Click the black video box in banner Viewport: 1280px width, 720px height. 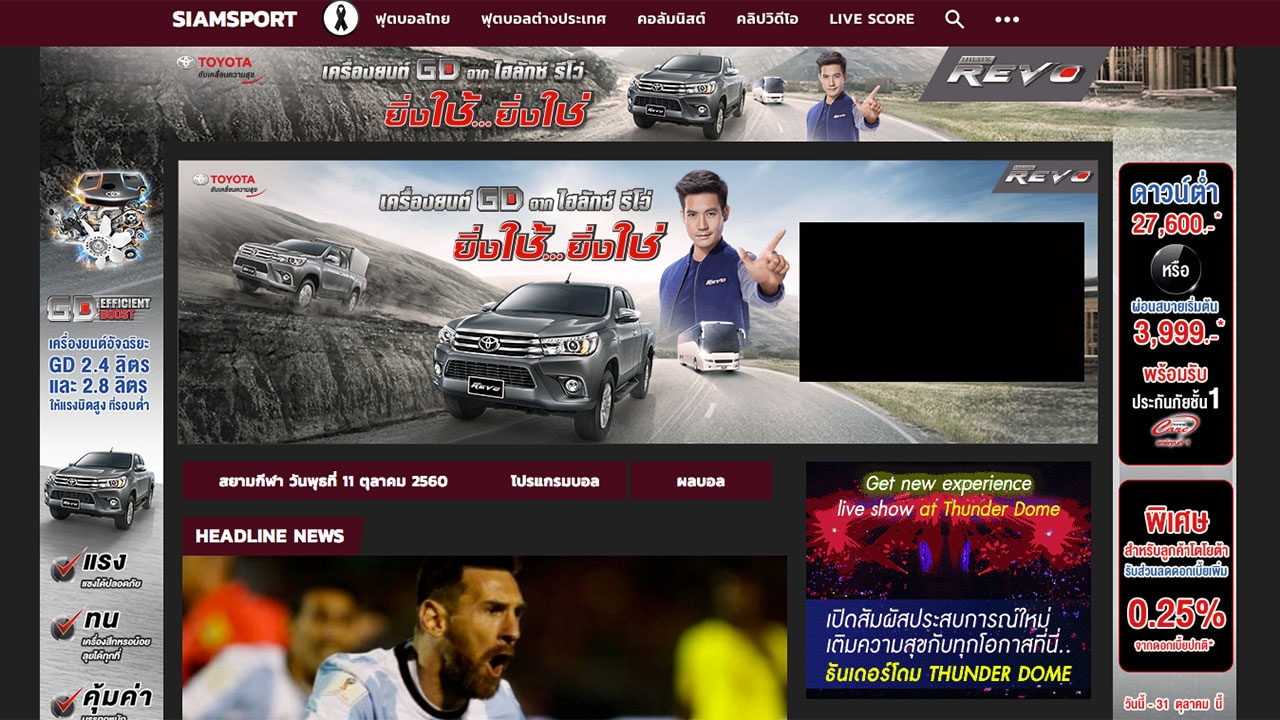941,302
